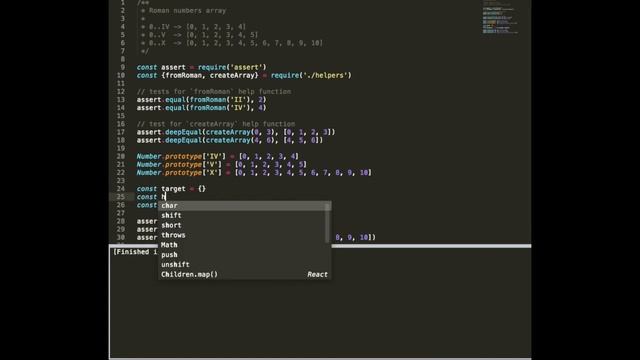Click 'Roman numbers array' comment text

[187, 11]
